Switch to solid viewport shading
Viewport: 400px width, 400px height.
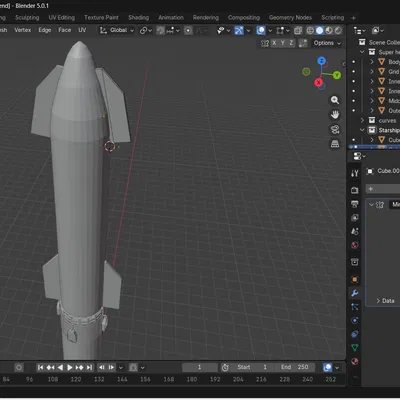click(x=319, y=31)
